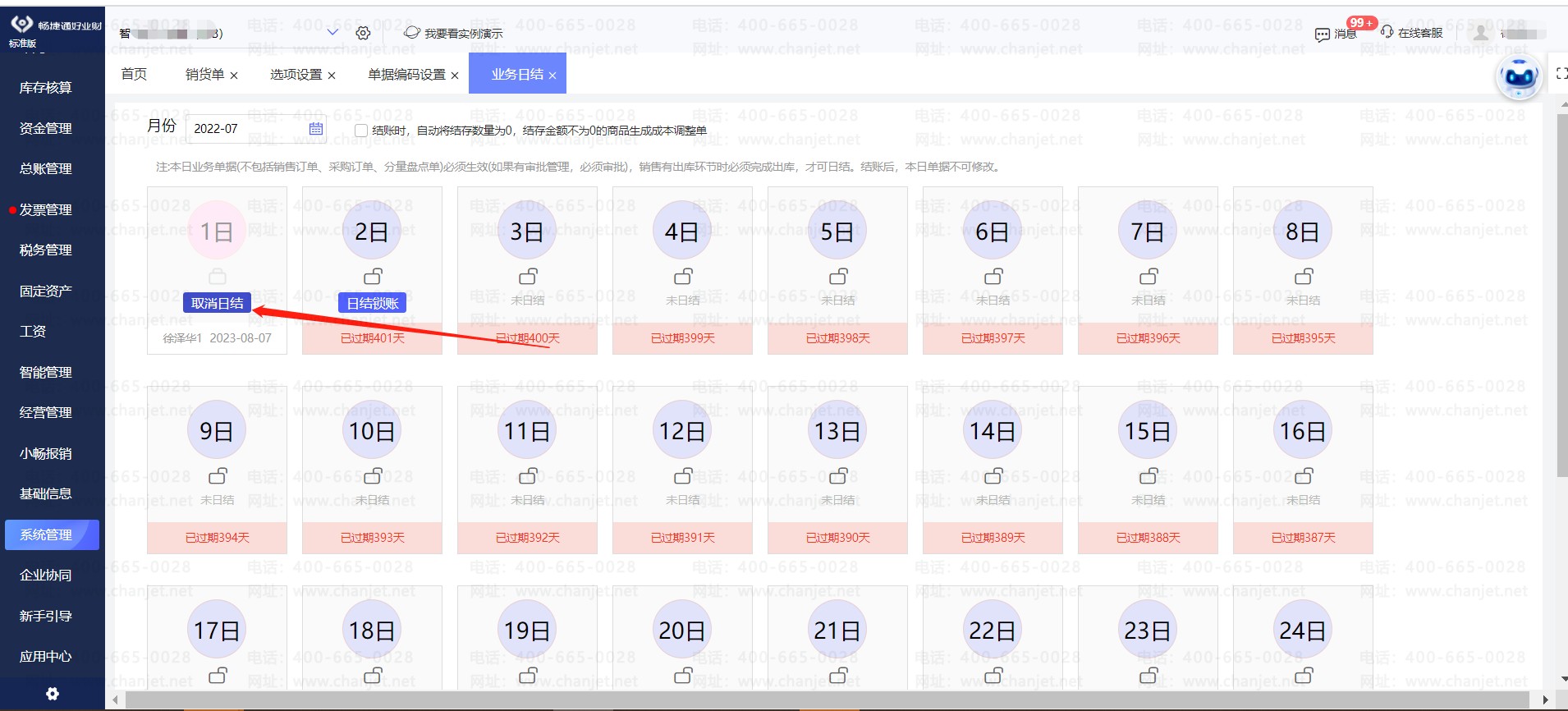Image resolution: width=1568 pixels, height=711 pixels.
Task: Click the lock icon for 7日
Action: point(1148,277)
